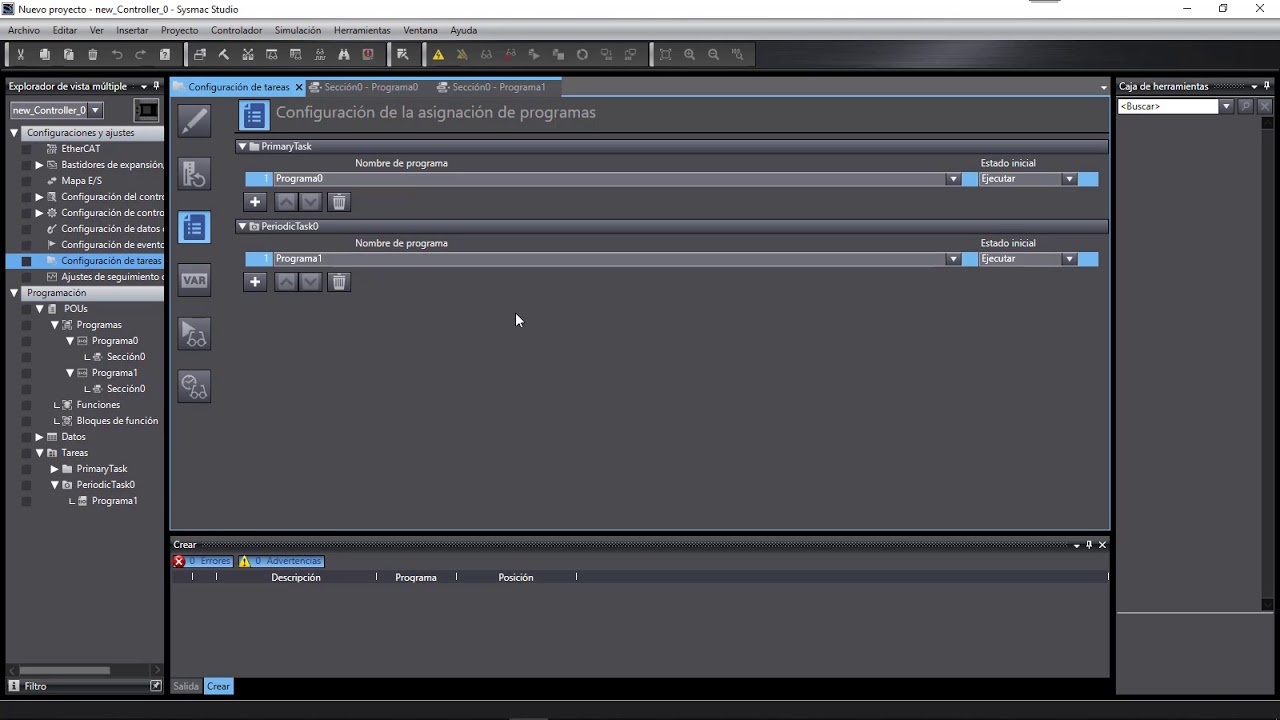The height and width of the screenshot is (720, 1280).
Task: Open the Simulación menu
Action: coord(298,30)
